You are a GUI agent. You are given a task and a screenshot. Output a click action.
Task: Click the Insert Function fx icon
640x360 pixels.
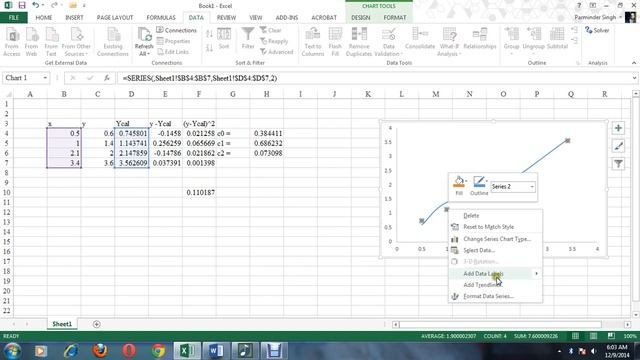(x=107, y=78)
